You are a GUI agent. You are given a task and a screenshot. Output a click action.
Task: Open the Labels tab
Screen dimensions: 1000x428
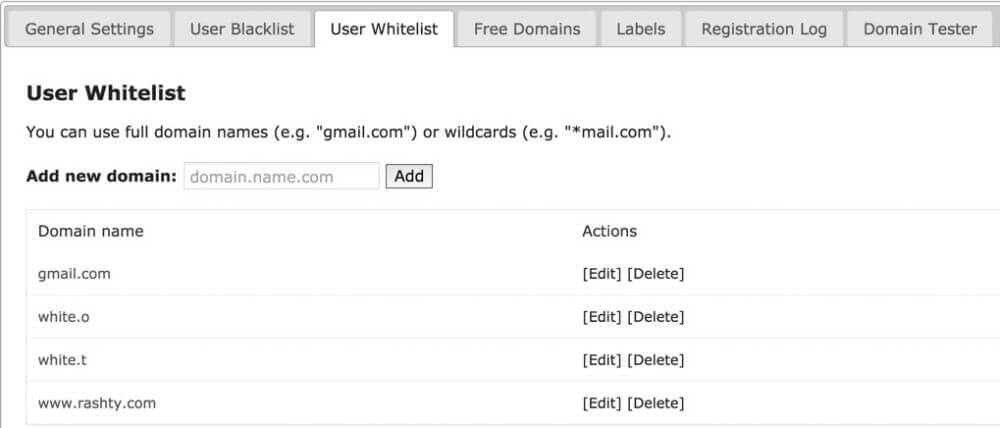pos(641,29)
